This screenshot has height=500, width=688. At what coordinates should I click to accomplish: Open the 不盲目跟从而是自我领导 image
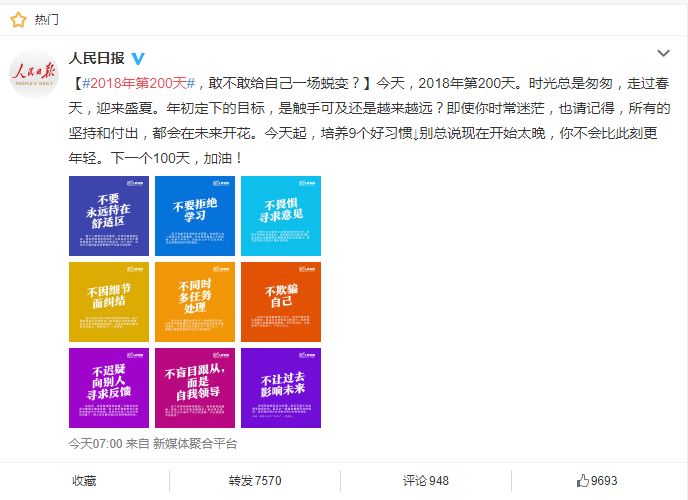[195, 388]
